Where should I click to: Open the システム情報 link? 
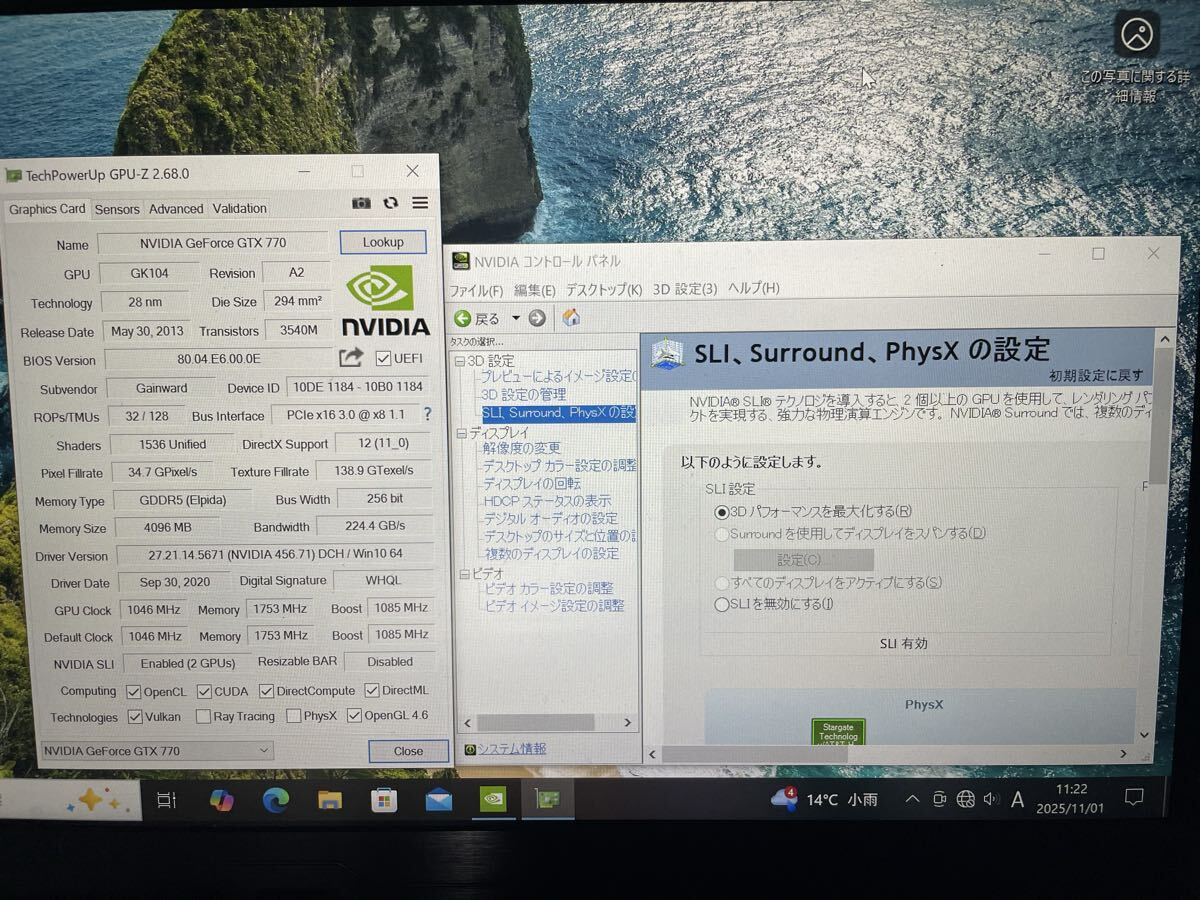[x=511, y=748]
